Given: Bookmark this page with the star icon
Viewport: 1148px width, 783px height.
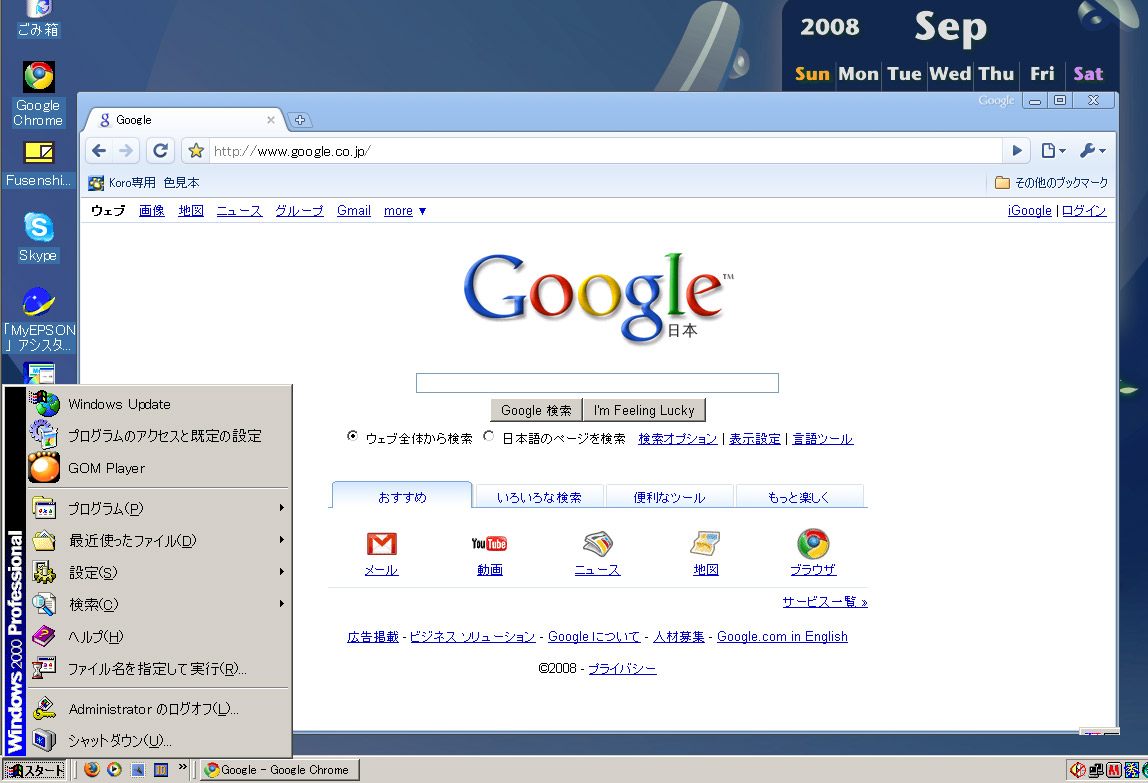Looking at the screenshot, I should (x=196, y=151).
